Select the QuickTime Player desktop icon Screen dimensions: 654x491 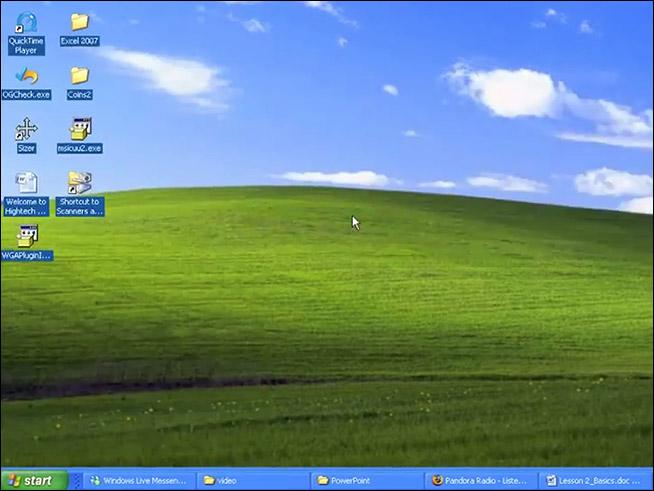[x=27, y=23]
